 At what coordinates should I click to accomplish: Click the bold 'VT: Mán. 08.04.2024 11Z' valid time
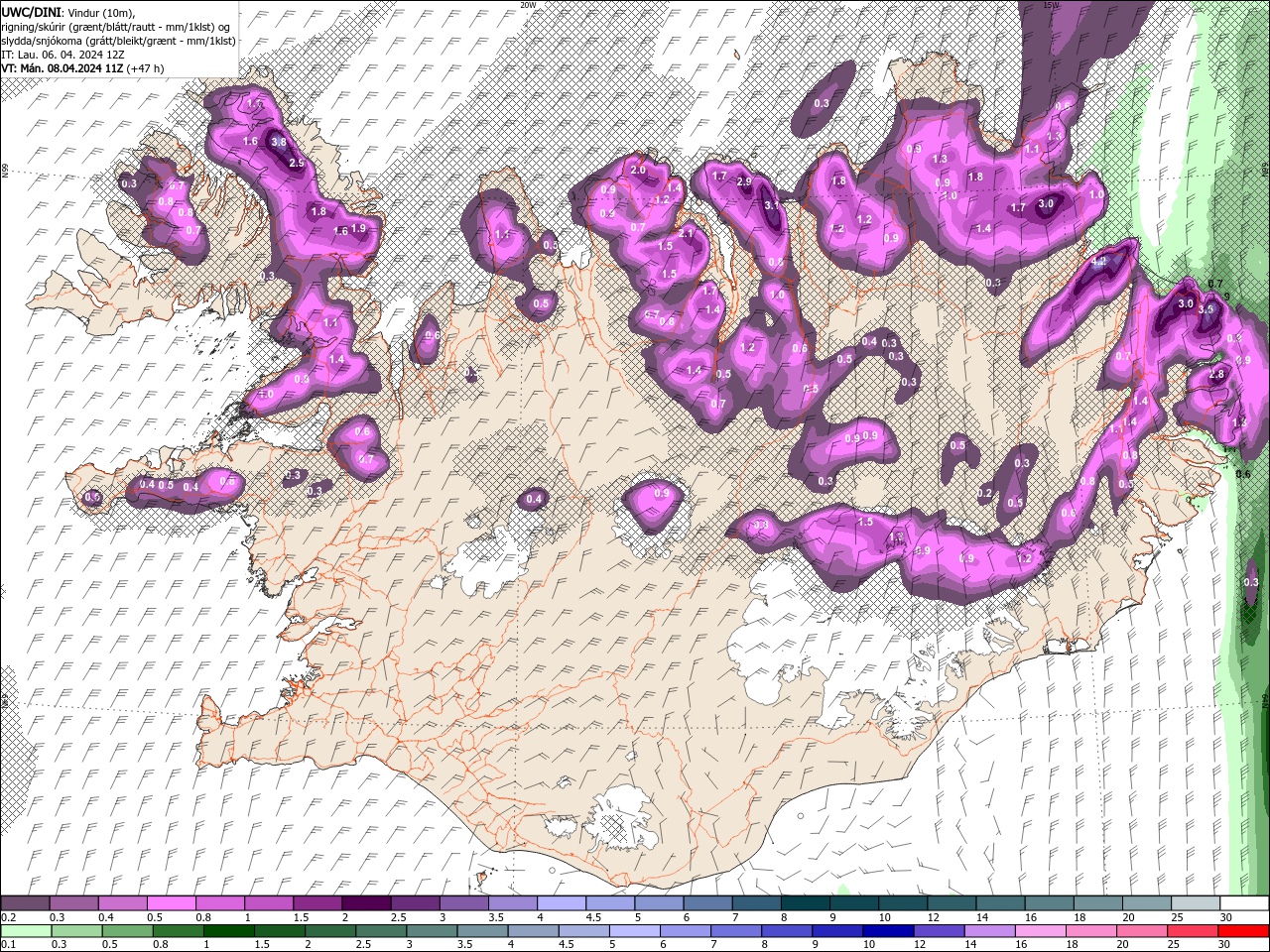tap(62, 68)
